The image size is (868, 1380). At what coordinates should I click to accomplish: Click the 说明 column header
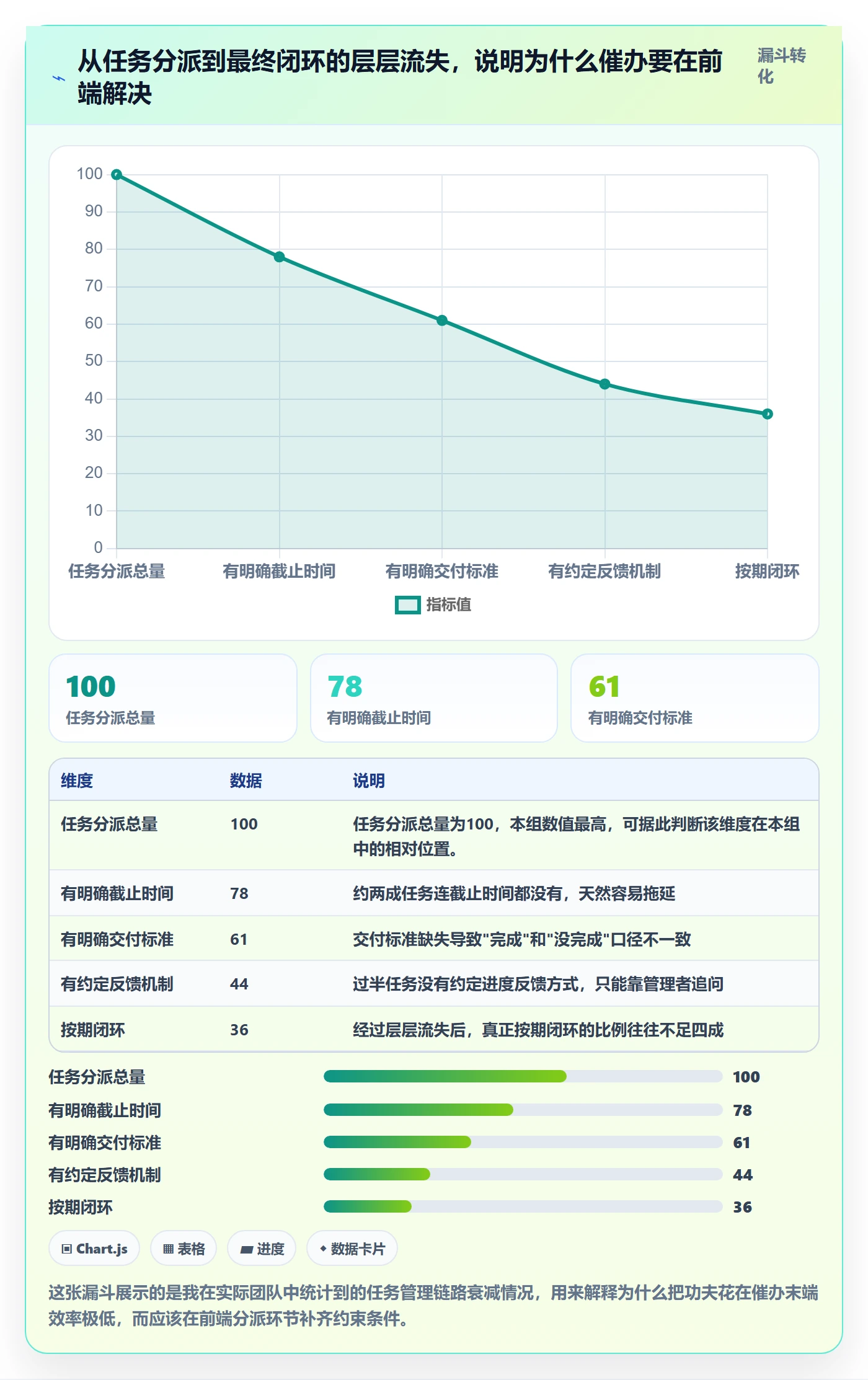pyautogui.click(x=369, y=781)
